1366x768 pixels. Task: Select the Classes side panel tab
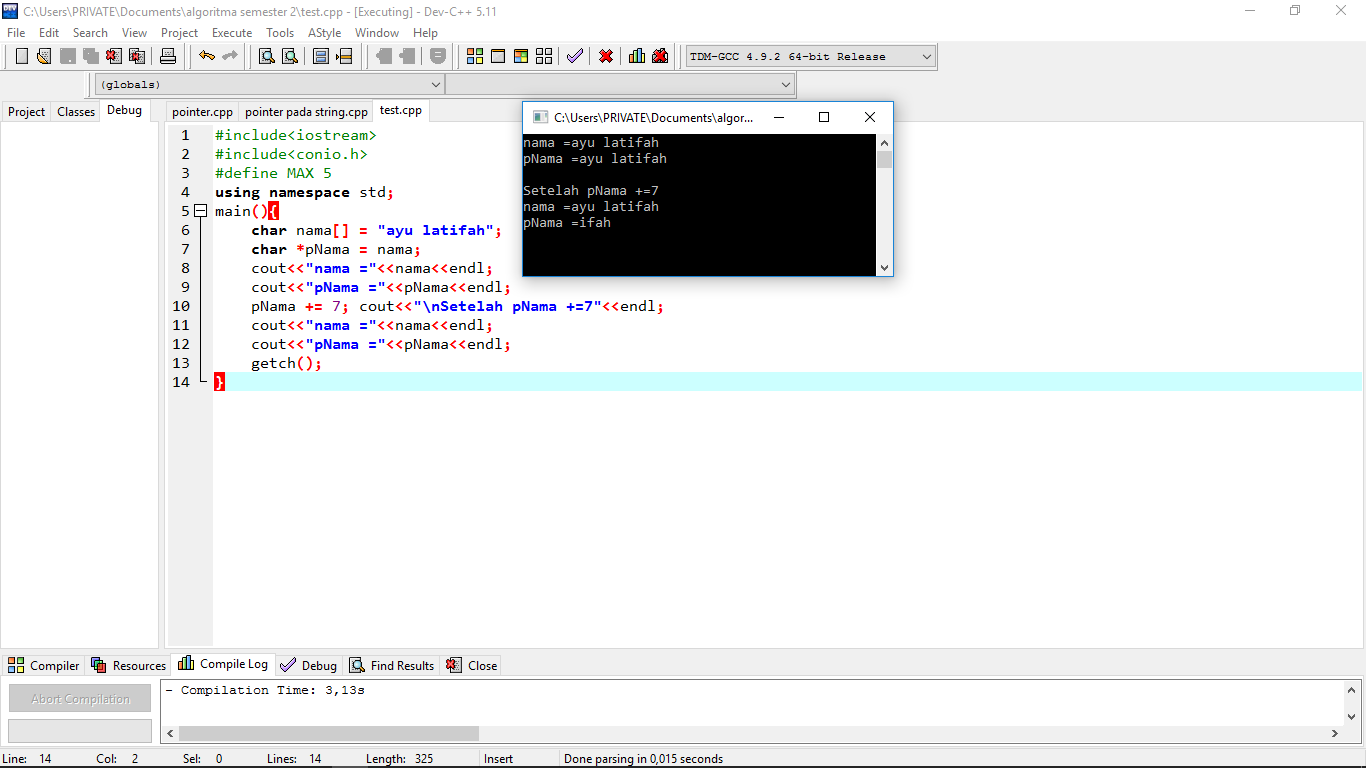point(76,112)
